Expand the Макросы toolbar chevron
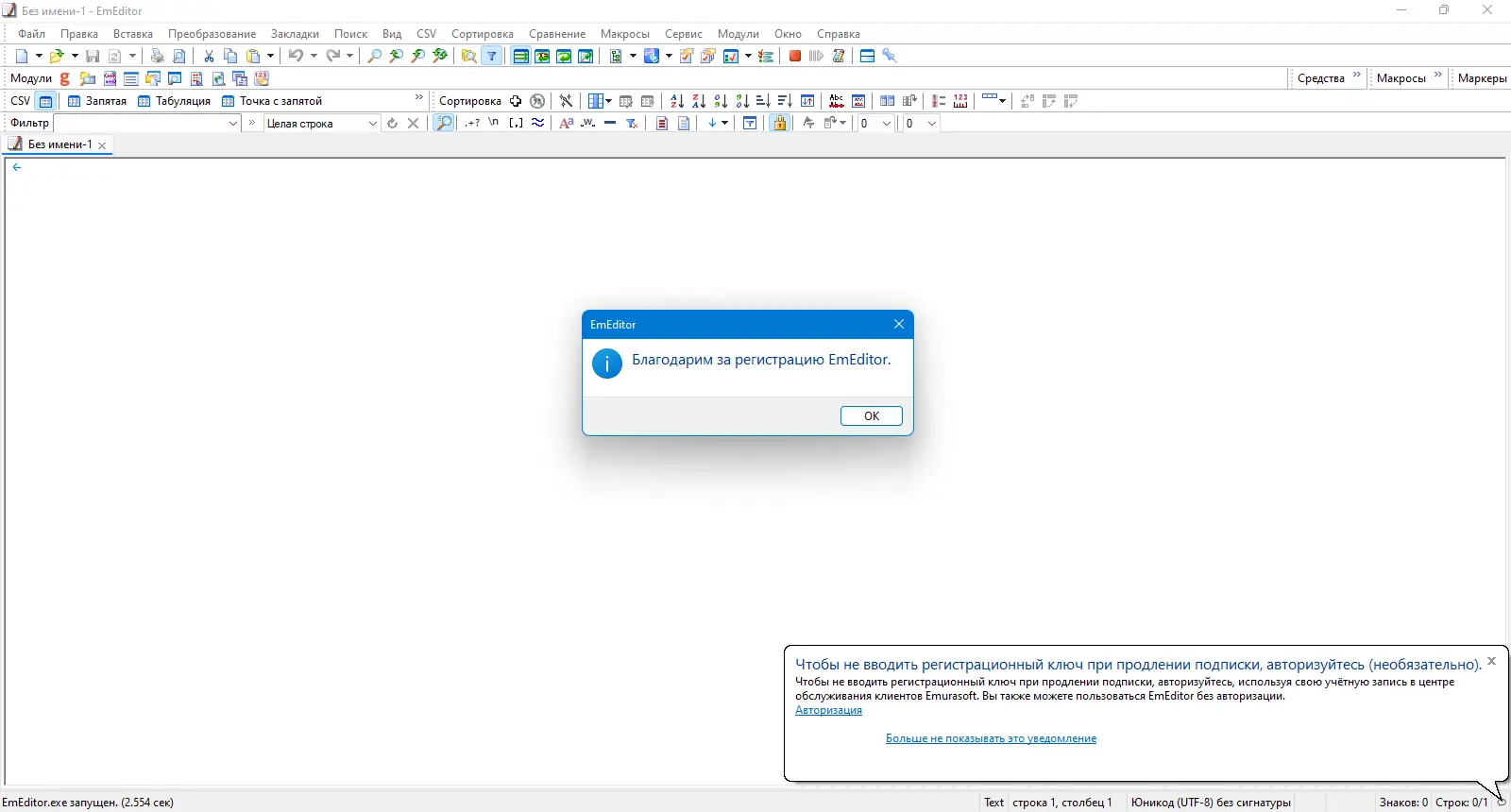1511x812 pixels. coord(1438,76)
